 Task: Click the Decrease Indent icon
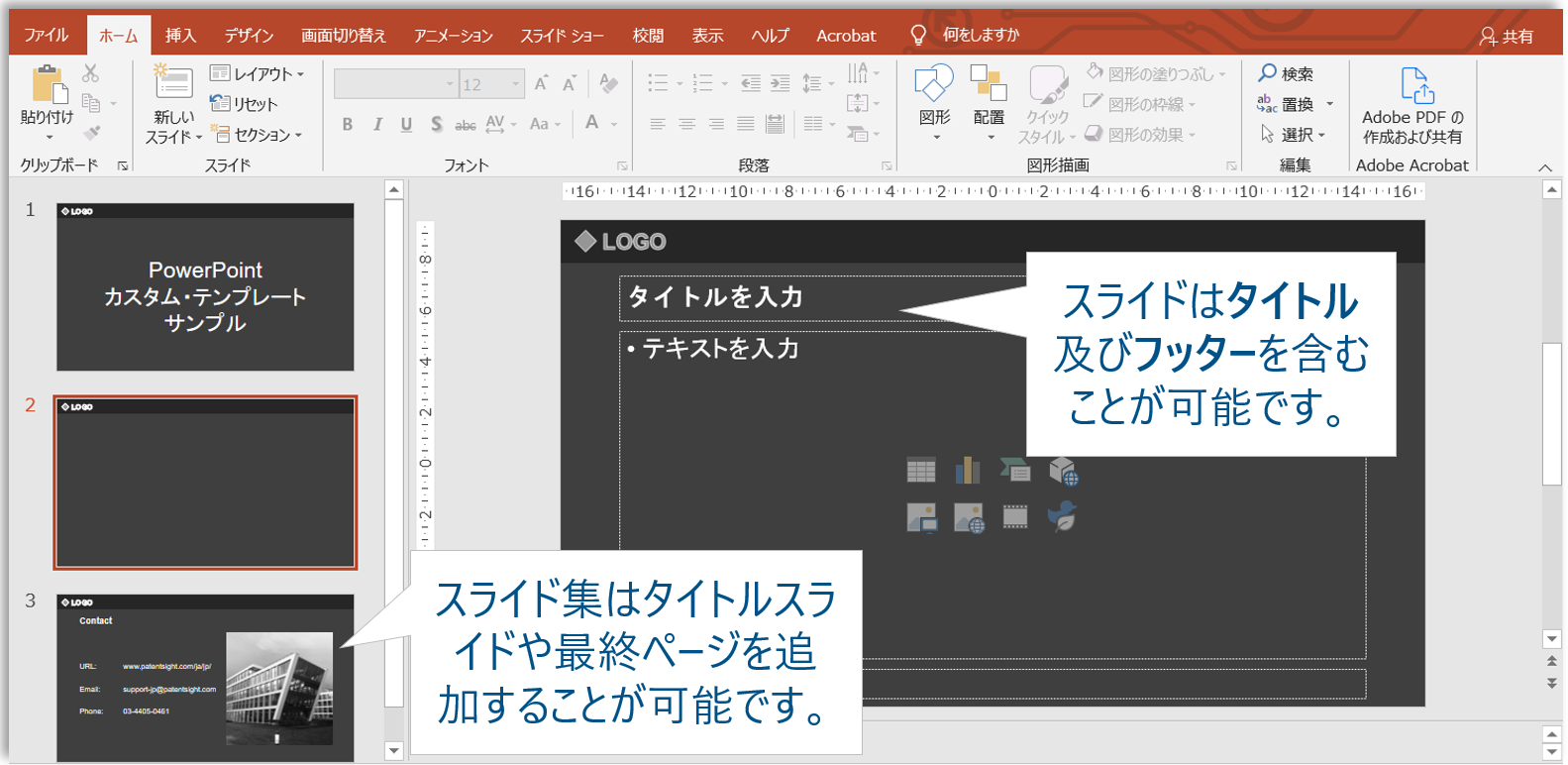coord(751,83)
